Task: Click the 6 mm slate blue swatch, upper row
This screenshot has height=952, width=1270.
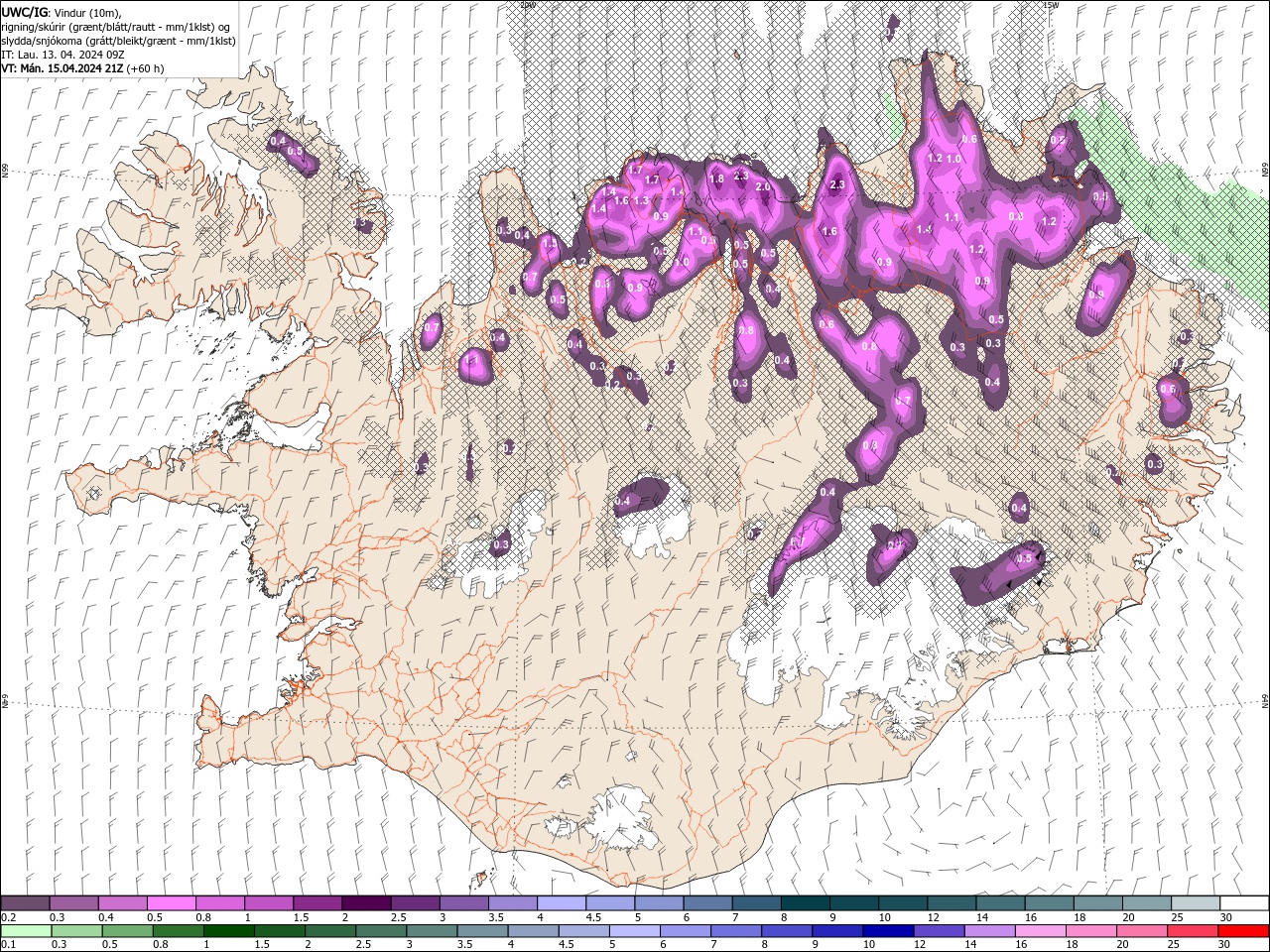Action: 707,903
